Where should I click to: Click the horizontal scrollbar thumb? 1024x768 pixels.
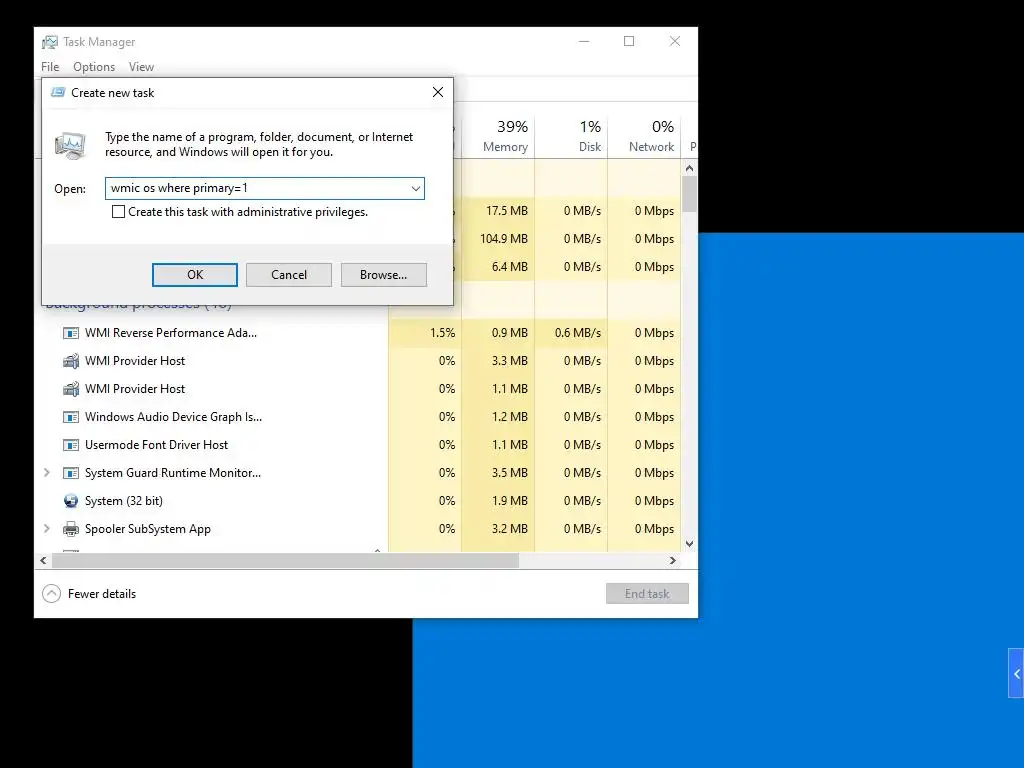(x=285, y=560)
